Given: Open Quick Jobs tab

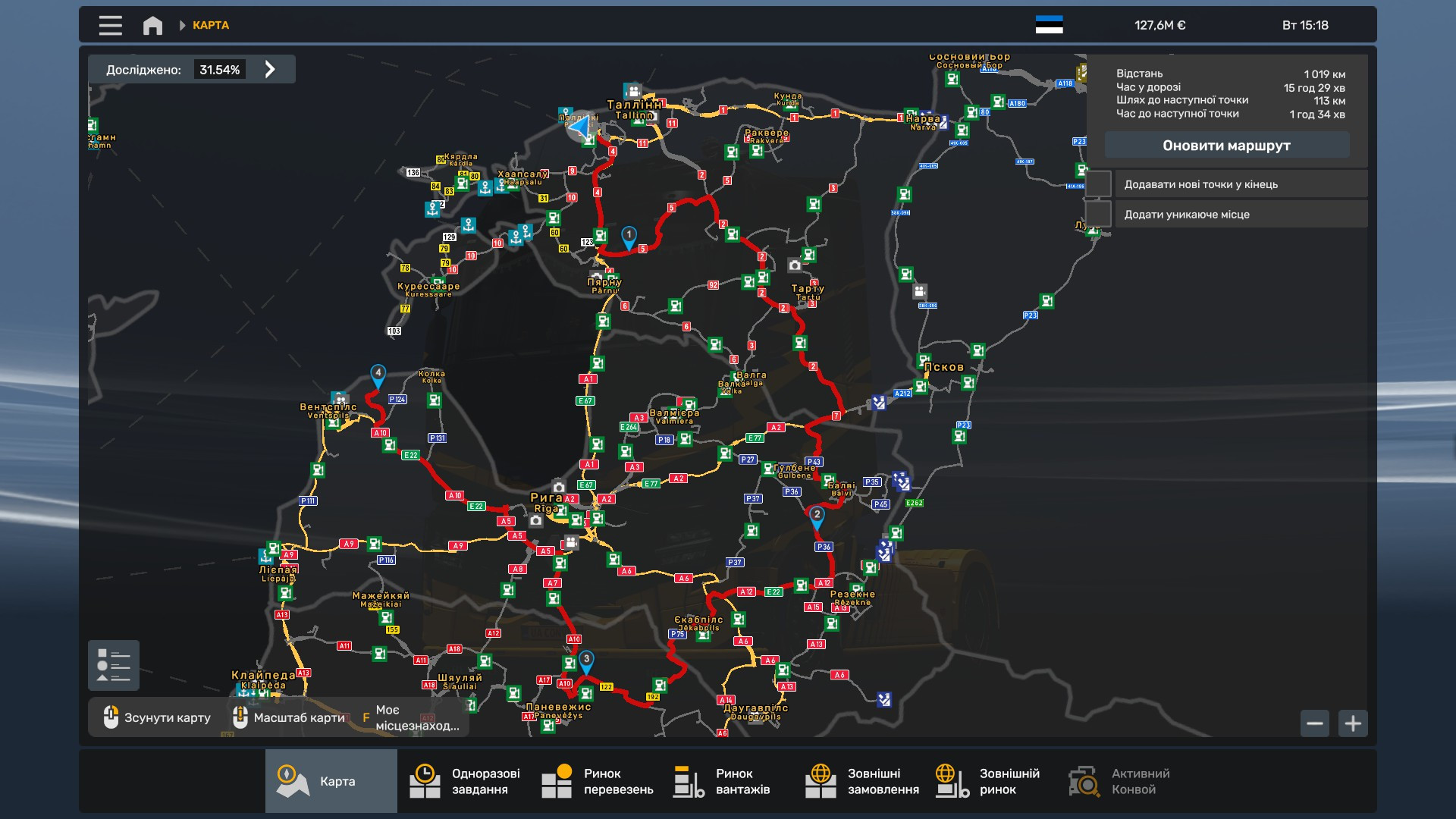Looking at the screenshot, I should [x=464, y=781].
